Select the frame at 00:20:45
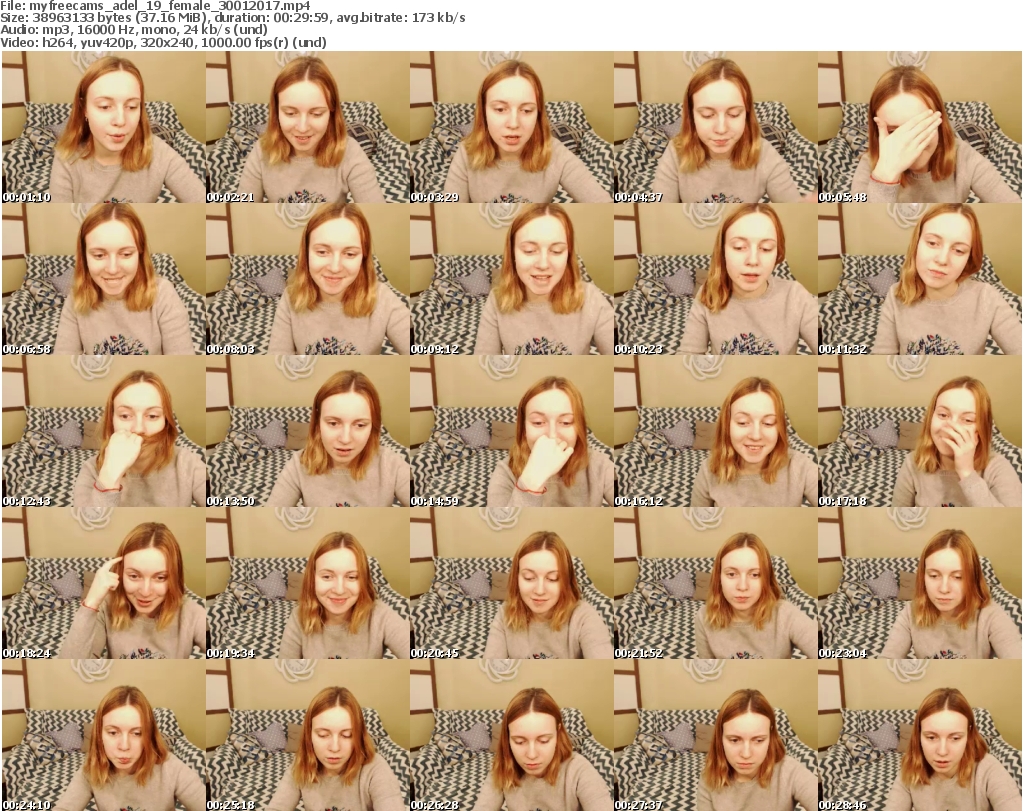The height and width of the screenshot is (811, 1024). pos(511,584)
